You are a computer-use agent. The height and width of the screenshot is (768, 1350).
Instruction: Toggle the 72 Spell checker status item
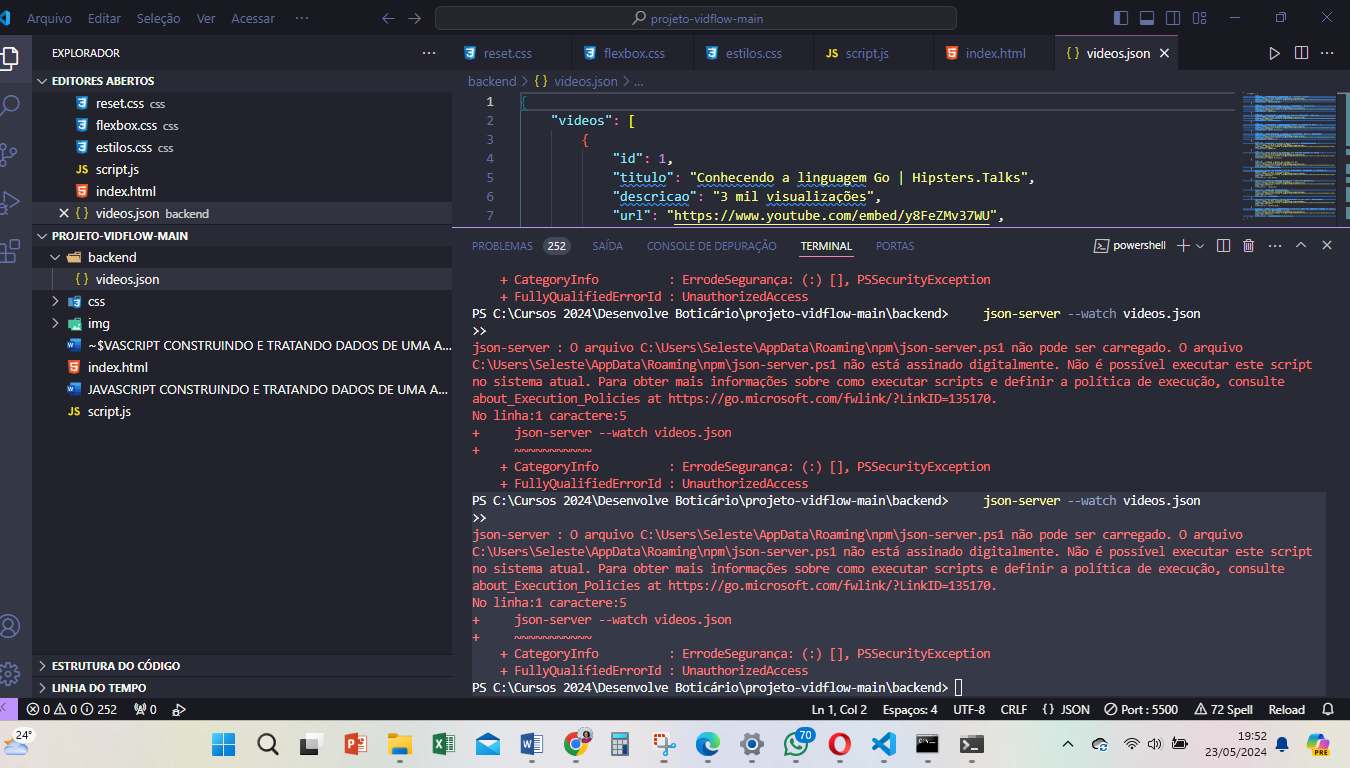pyautogui.click(x=1223, y=710)
